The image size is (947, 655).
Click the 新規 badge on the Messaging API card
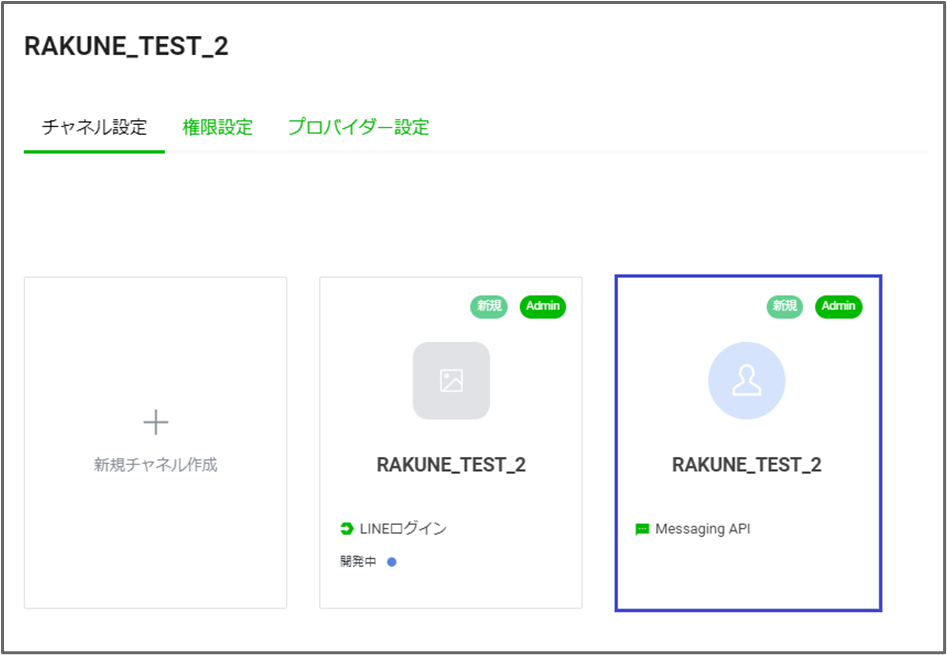pos(785,307)
